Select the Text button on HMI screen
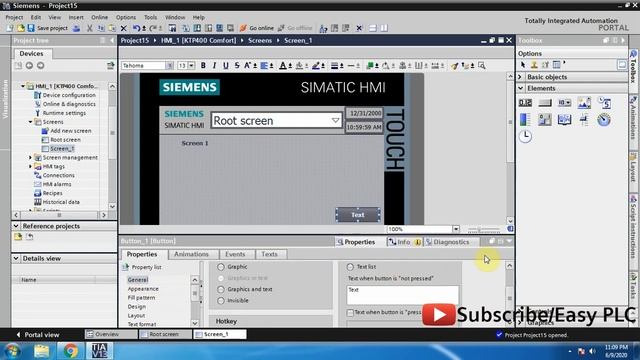The image size is (640, 360). tap(358, 215)
